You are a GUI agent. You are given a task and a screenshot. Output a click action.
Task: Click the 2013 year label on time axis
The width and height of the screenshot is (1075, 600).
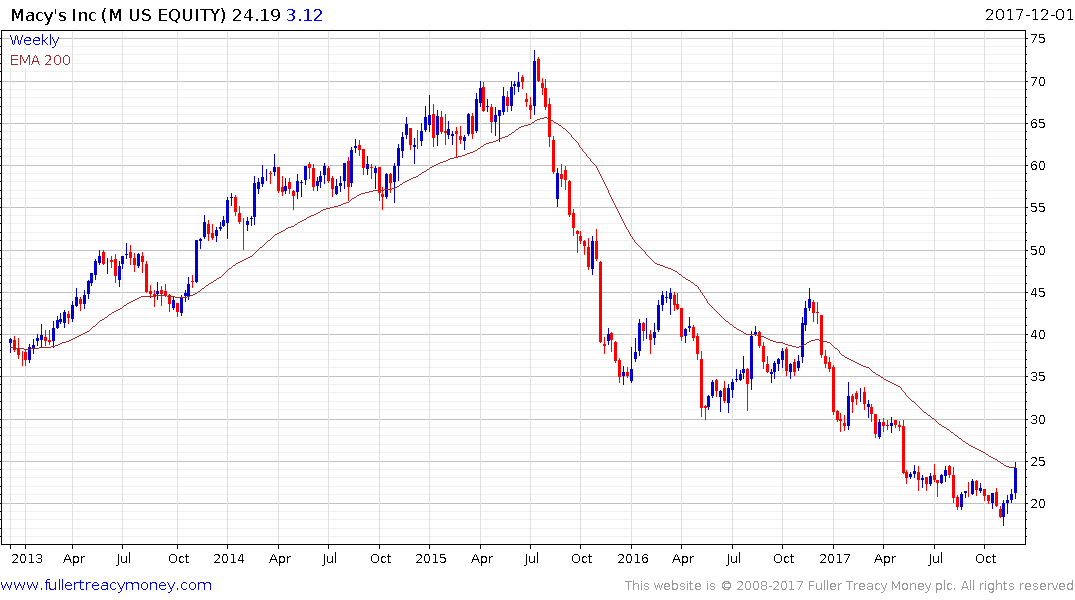click(27, 559)
